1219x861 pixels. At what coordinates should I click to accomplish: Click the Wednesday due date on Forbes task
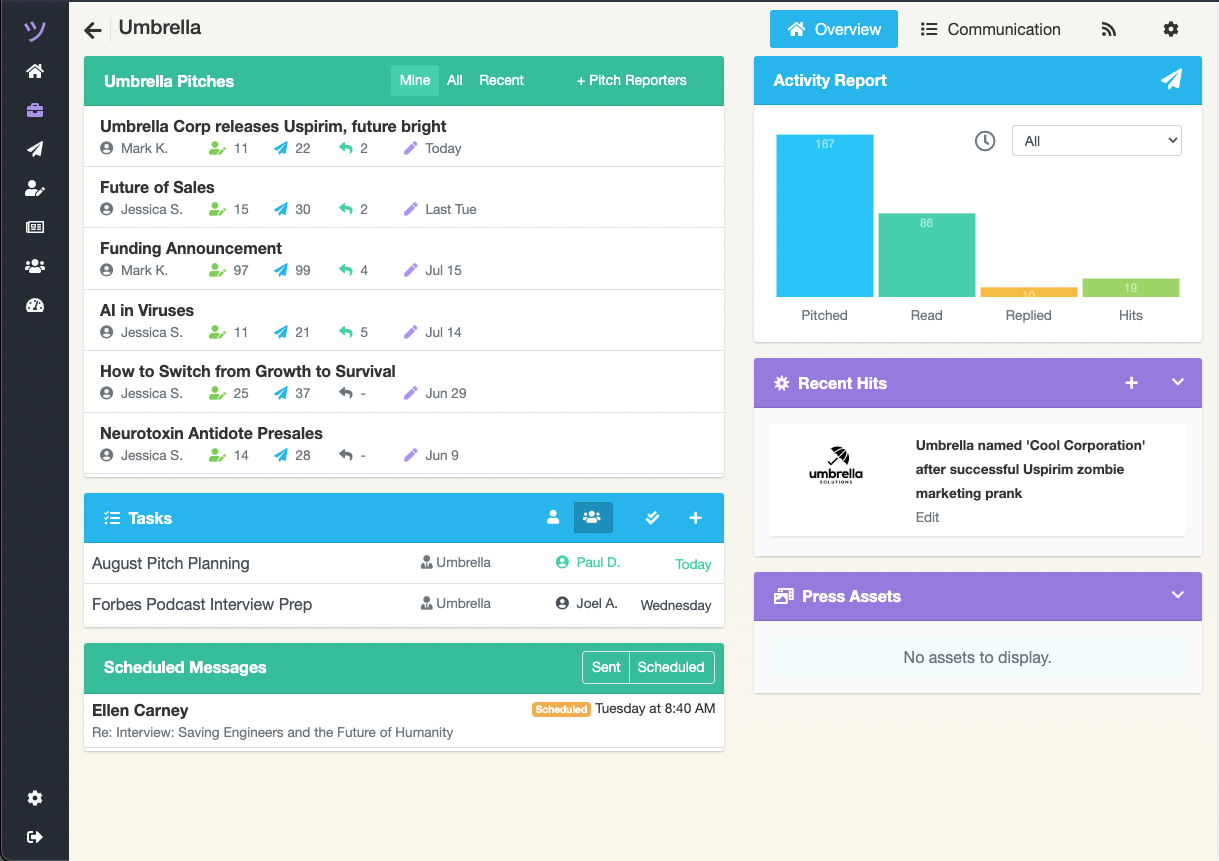(x=676, y=605)
